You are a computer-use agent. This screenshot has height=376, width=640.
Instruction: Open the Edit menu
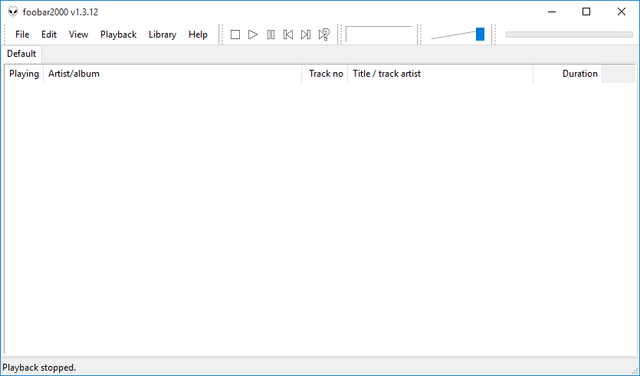[49, 35]
